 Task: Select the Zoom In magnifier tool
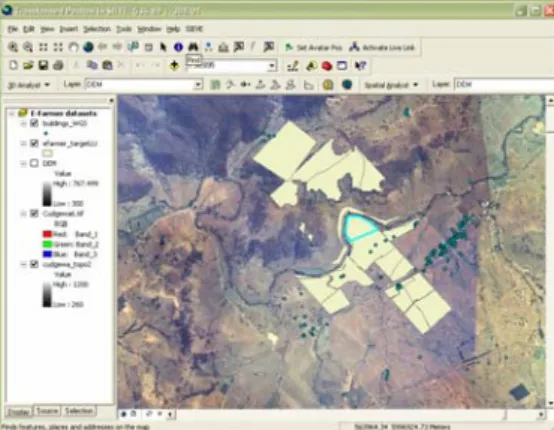coord(13,47)
